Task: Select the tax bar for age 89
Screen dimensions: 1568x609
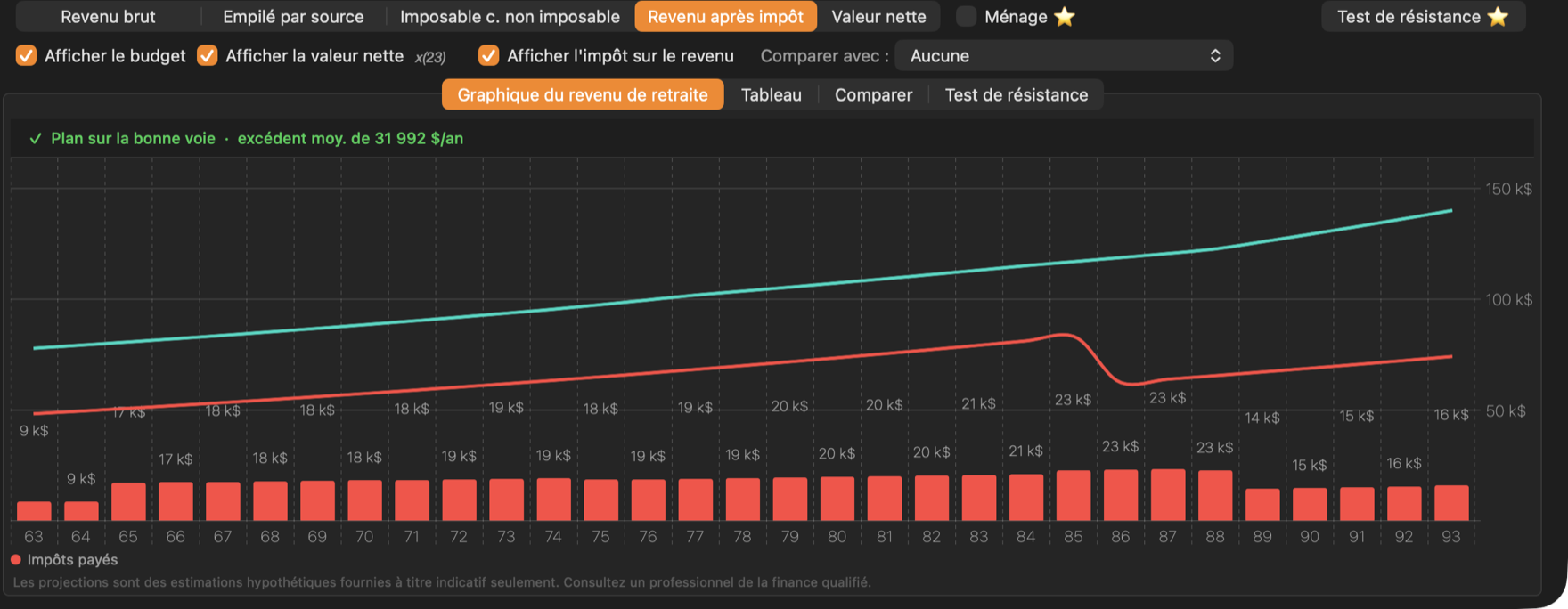Action: 1262,505
